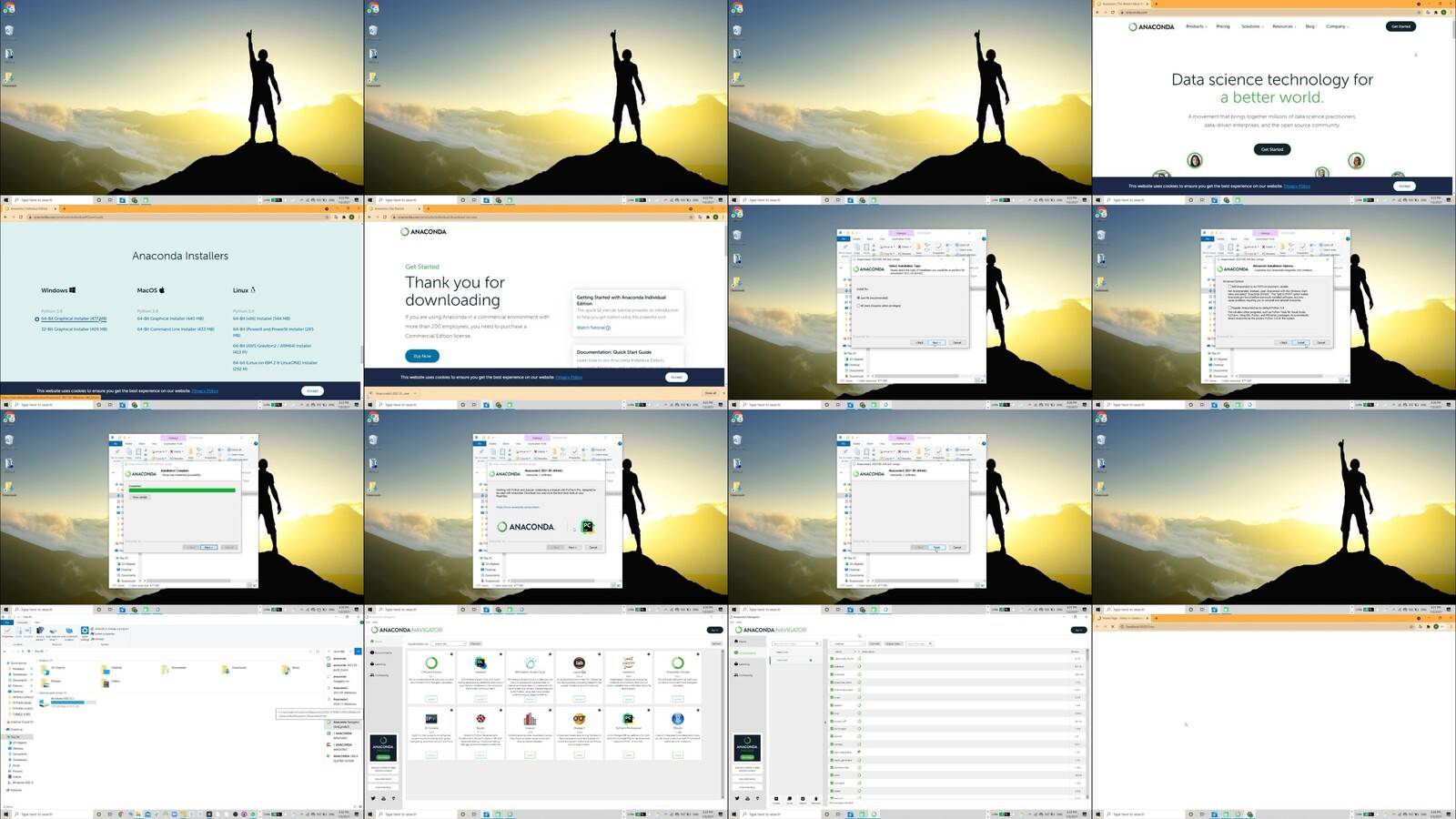Click MacOS 64-Bit Command Line Installer link
The image size is (1456, 819).
[176, 329]
